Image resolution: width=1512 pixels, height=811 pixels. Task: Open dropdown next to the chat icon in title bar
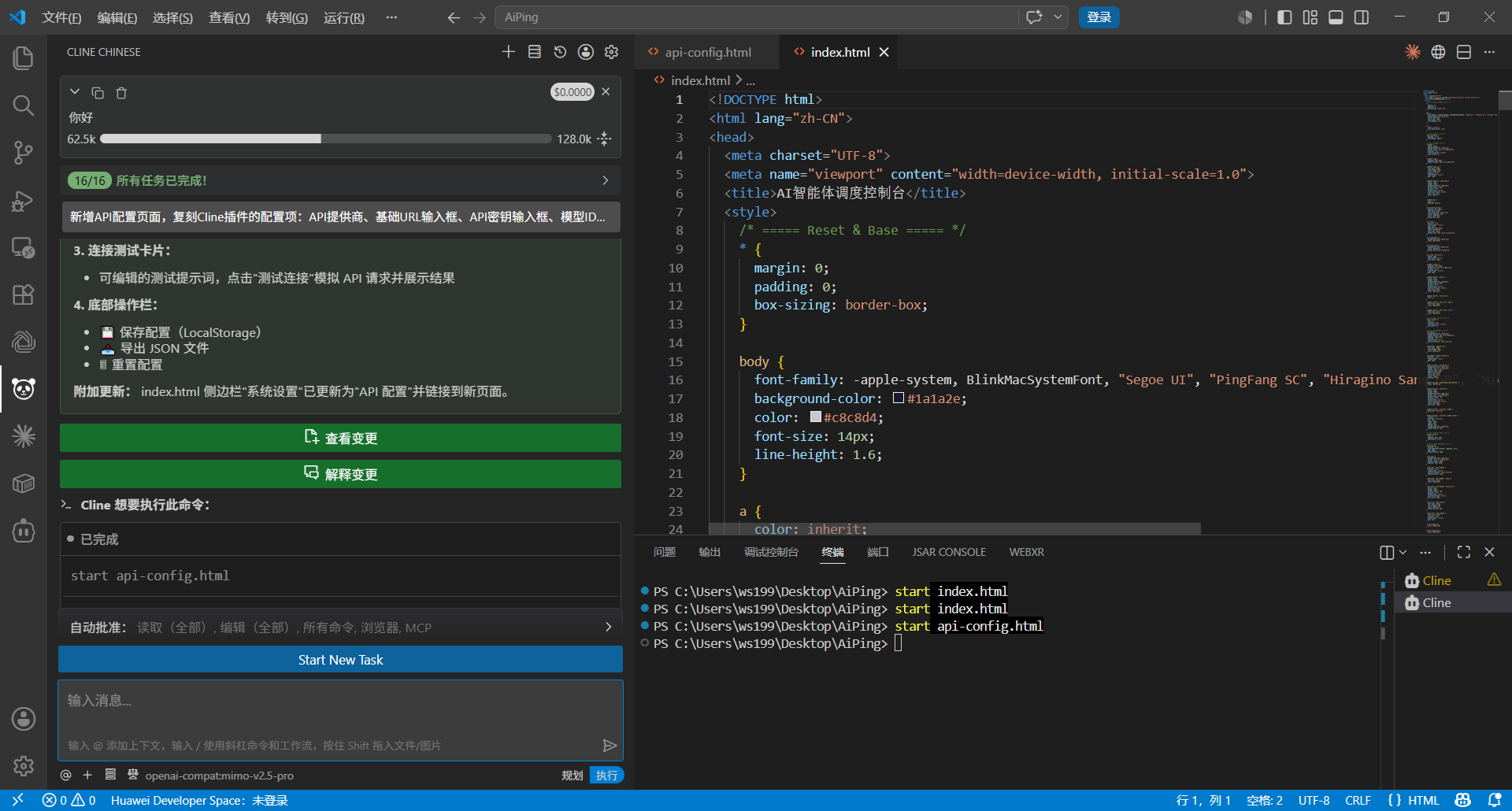coord(1058,17)
